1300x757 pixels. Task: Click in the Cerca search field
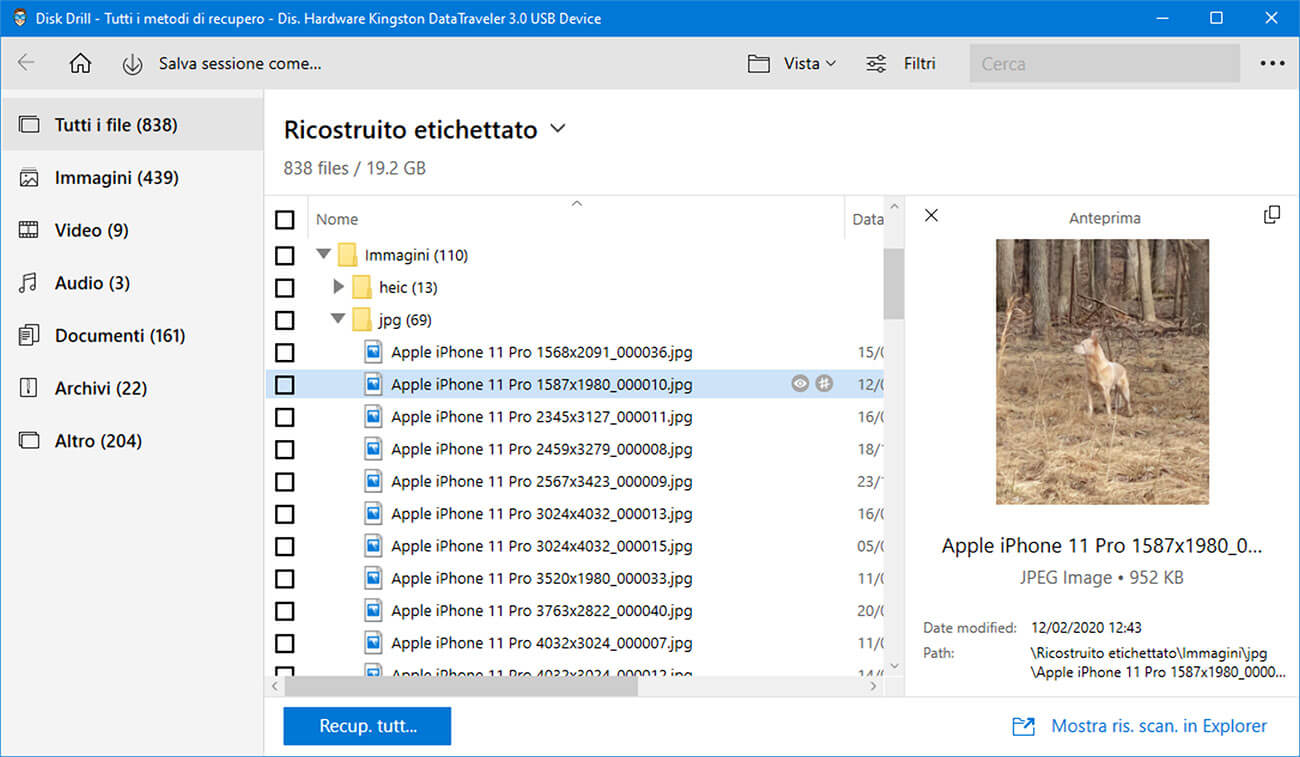point(1104,63)
